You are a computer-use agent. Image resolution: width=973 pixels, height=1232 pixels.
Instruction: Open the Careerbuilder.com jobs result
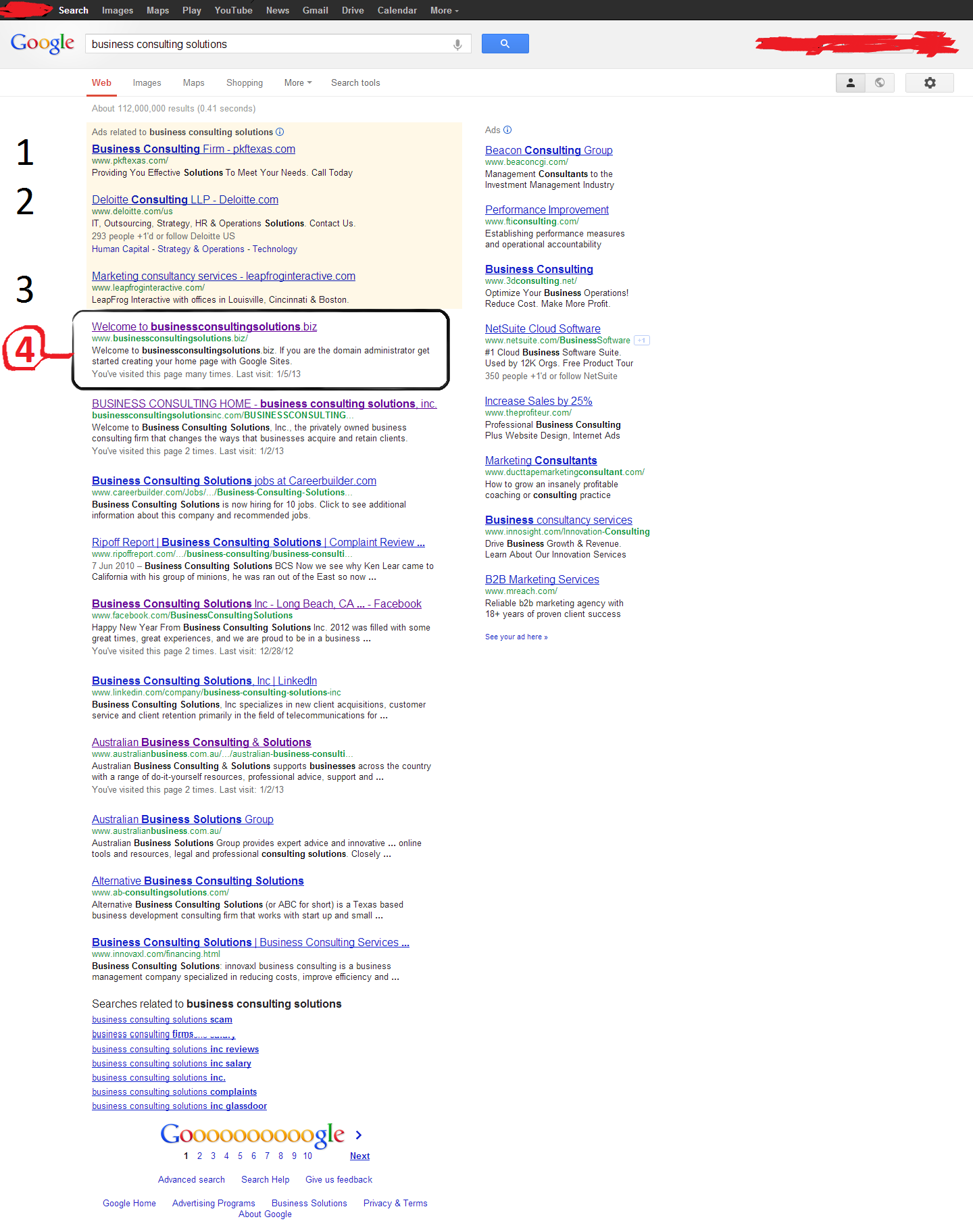[234, 481]
